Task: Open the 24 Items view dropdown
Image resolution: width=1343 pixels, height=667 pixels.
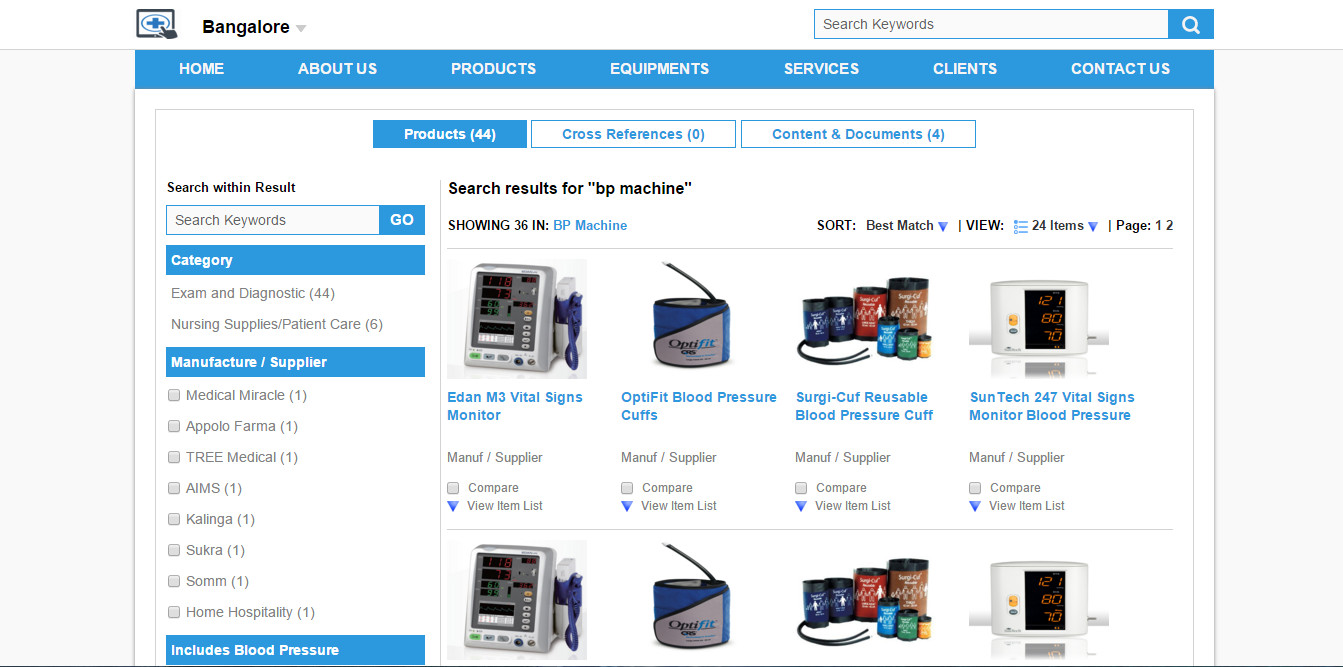Action: pos(1065,226)
